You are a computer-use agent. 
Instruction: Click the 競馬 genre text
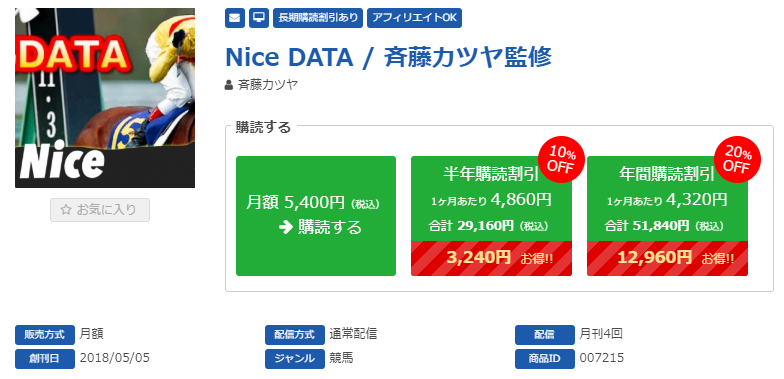[x=342, y=358]
